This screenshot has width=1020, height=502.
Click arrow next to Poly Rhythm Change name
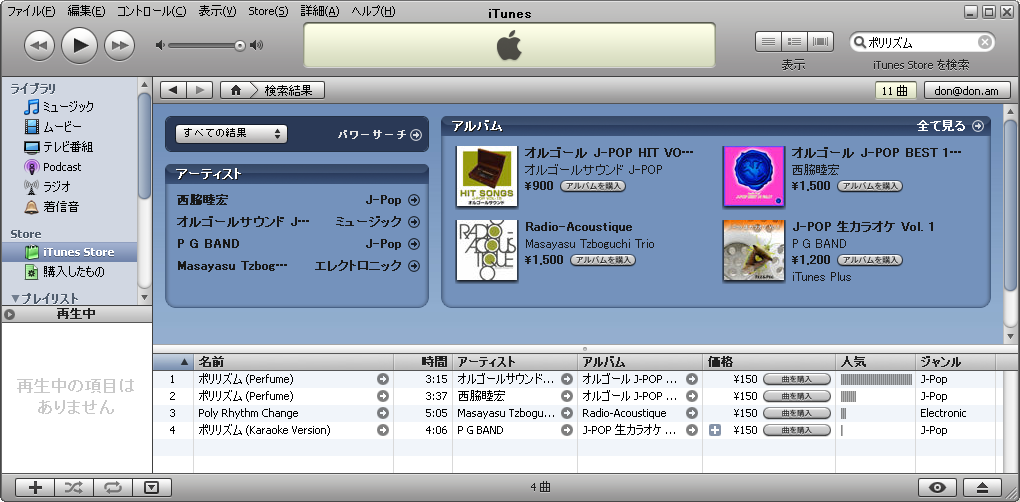[x=382, y=413]
